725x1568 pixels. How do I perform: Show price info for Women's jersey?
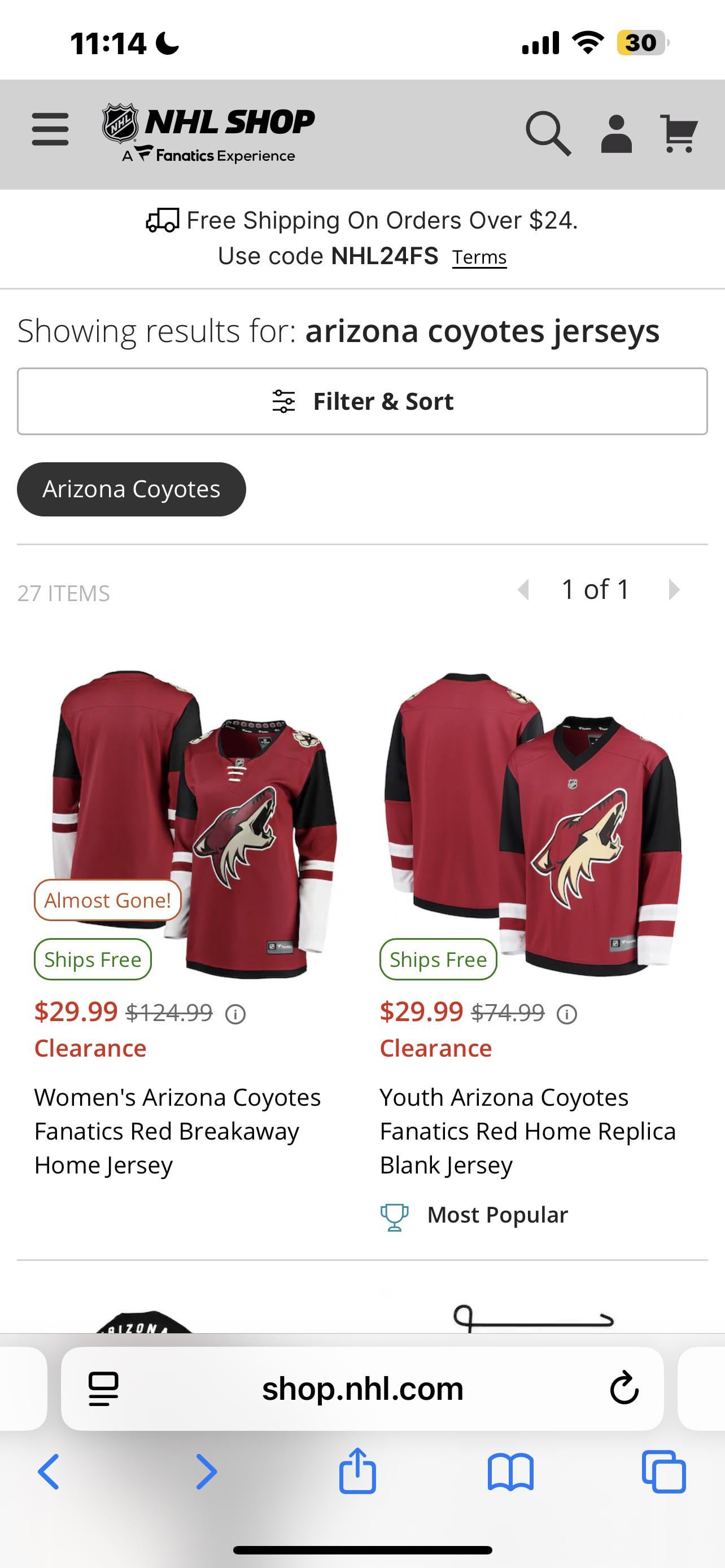pyautogui.click(x=235, y=1014)
